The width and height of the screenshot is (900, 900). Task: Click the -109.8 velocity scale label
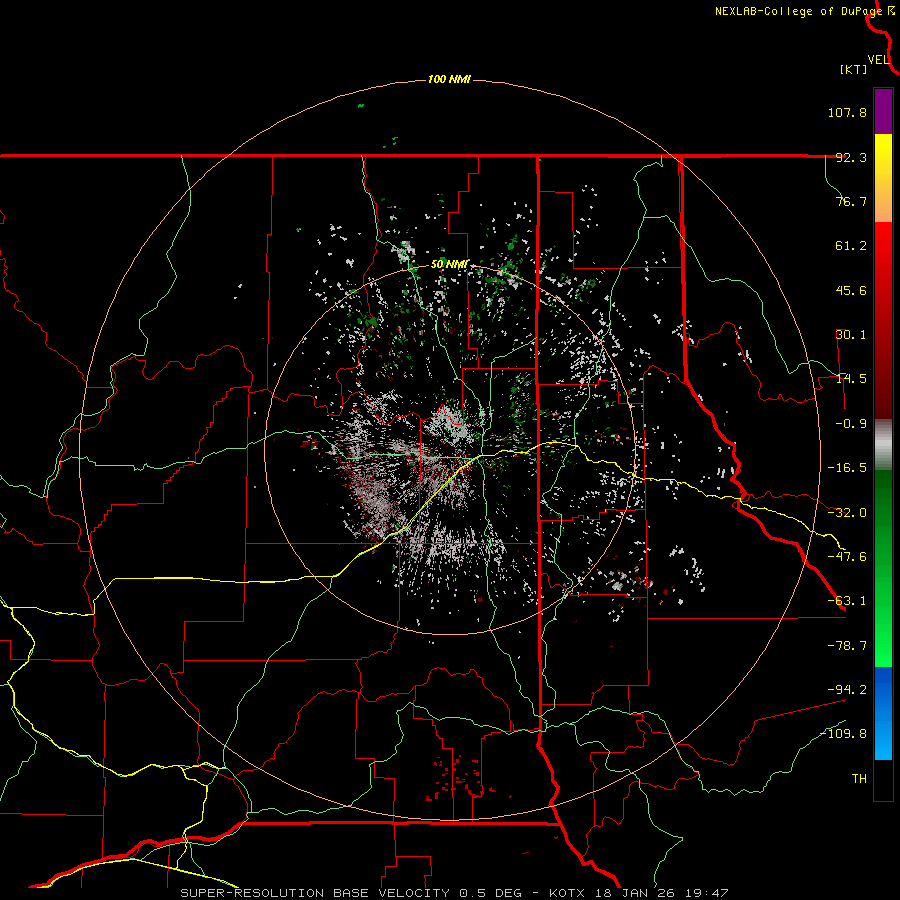pos(843,734)
